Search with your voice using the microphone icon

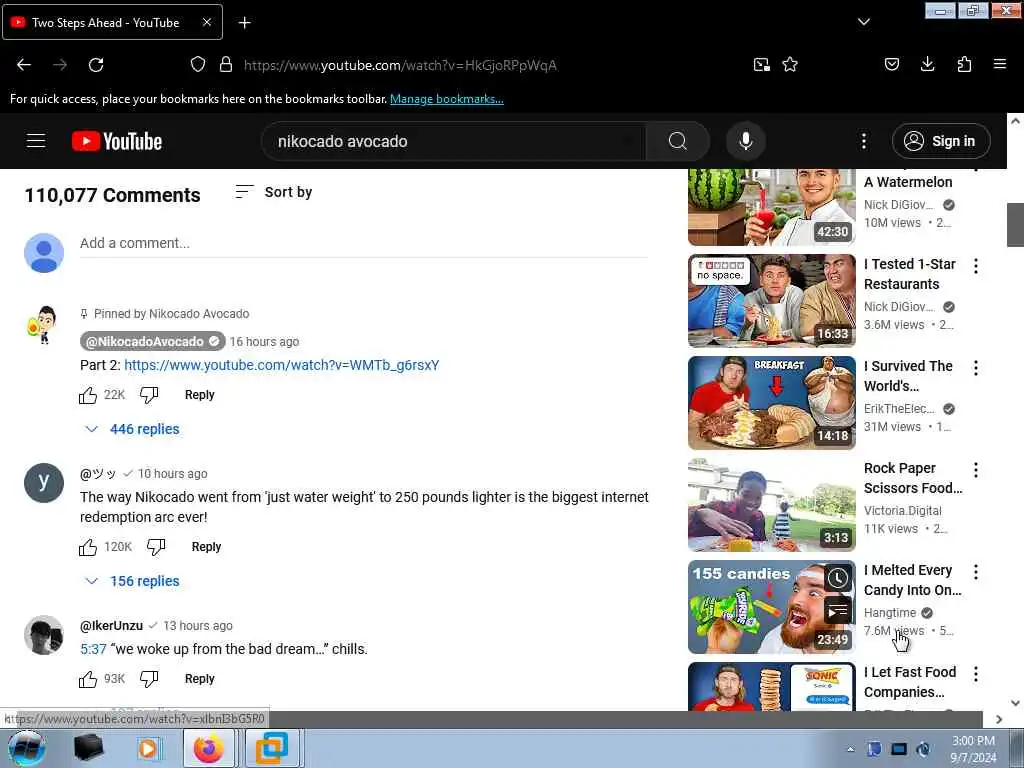(746, 141)
